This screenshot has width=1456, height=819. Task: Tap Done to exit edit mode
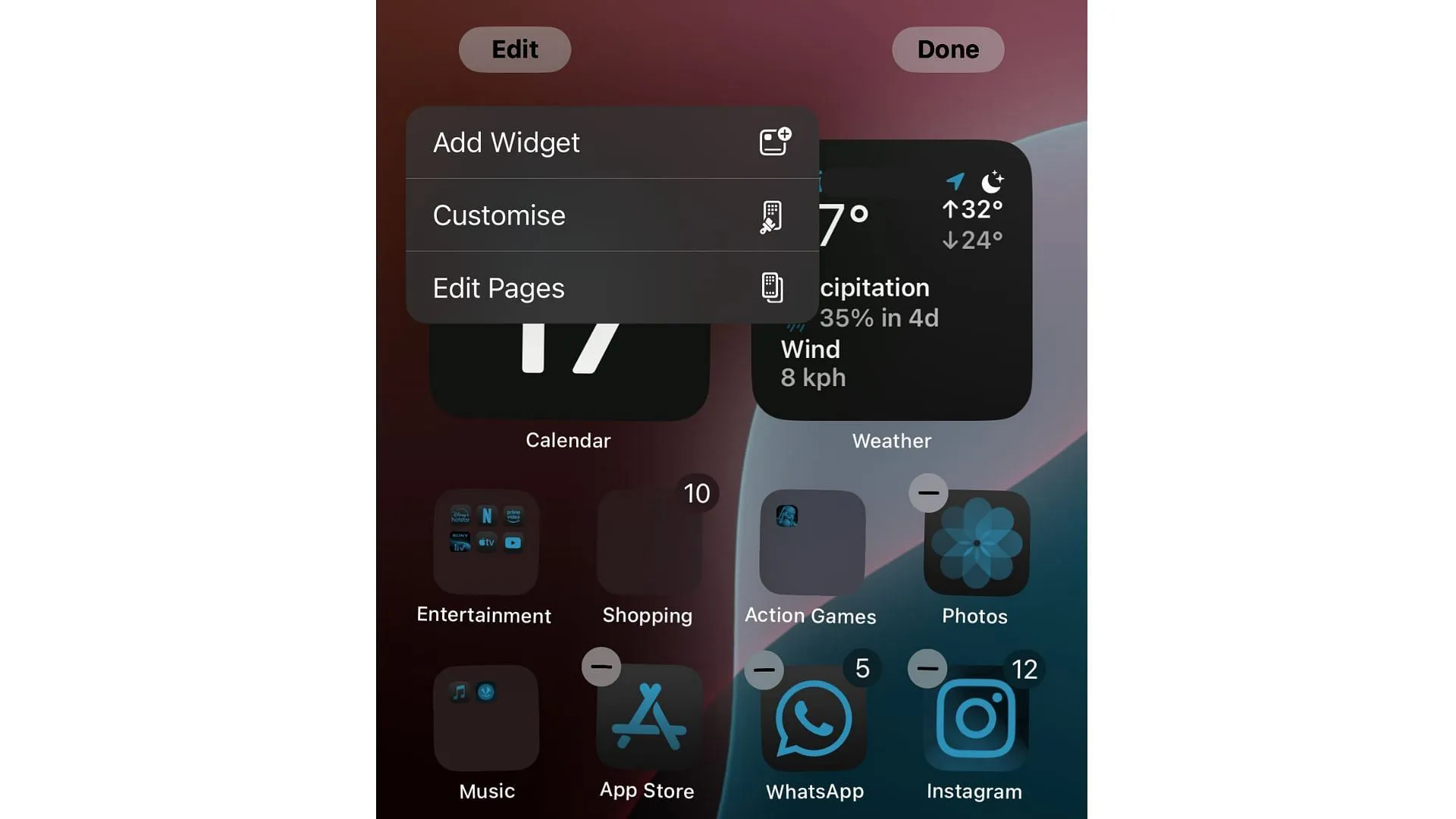(x=948, y=49)
